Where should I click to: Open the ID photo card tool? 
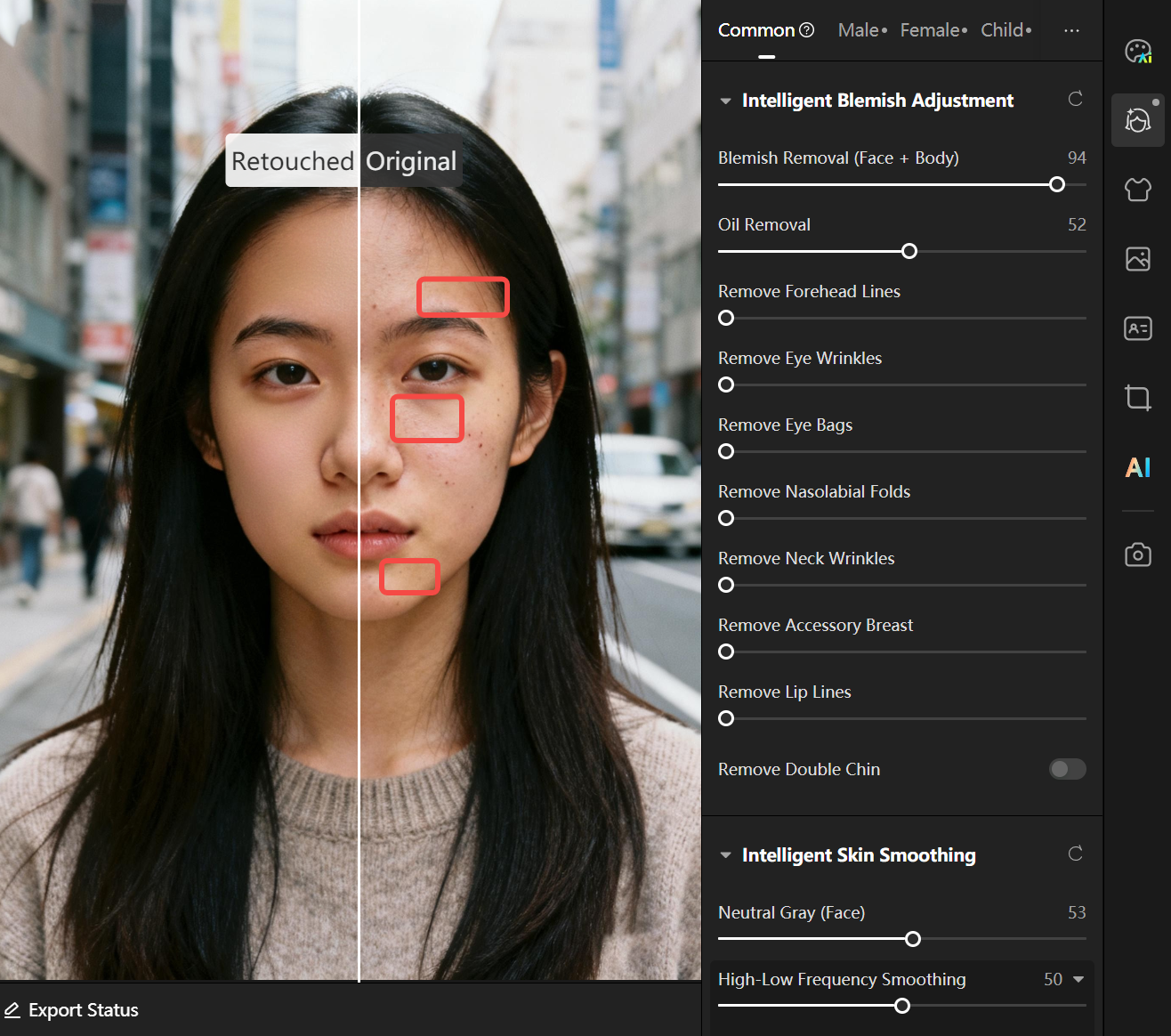1137,328
